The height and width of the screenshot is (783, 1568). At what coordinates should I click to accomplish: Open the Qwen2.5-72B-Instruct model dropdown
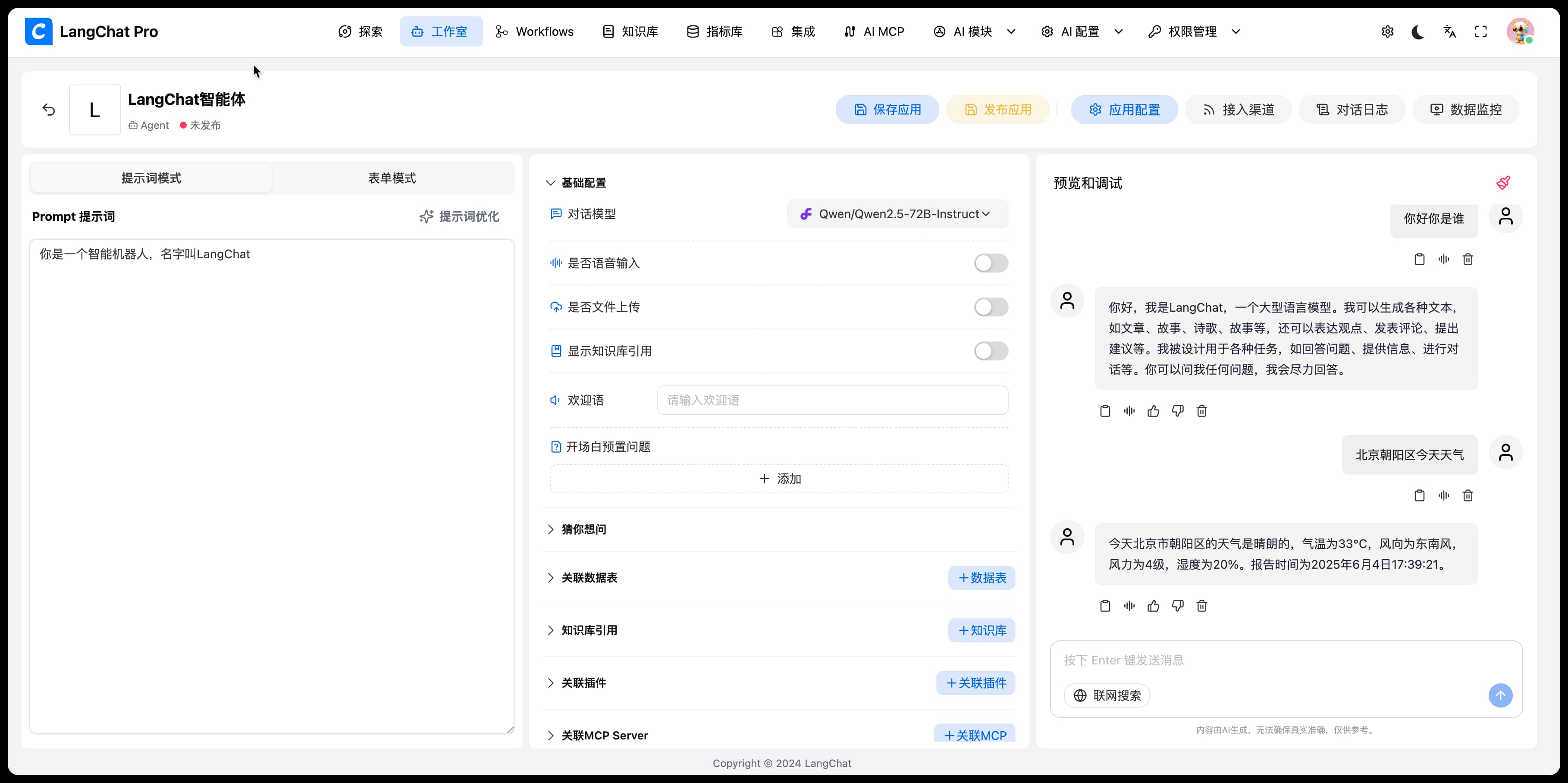coord(897,214)
